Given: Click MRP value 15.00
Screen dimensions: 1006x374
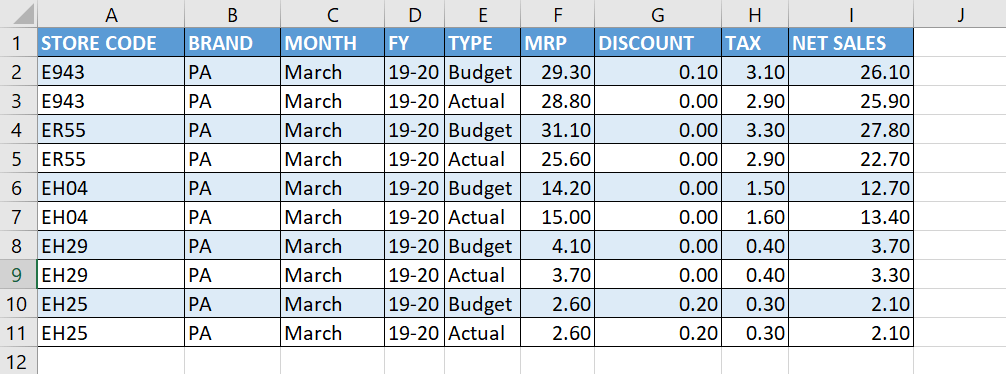Looking at the screenshot, I should (557, 216).
